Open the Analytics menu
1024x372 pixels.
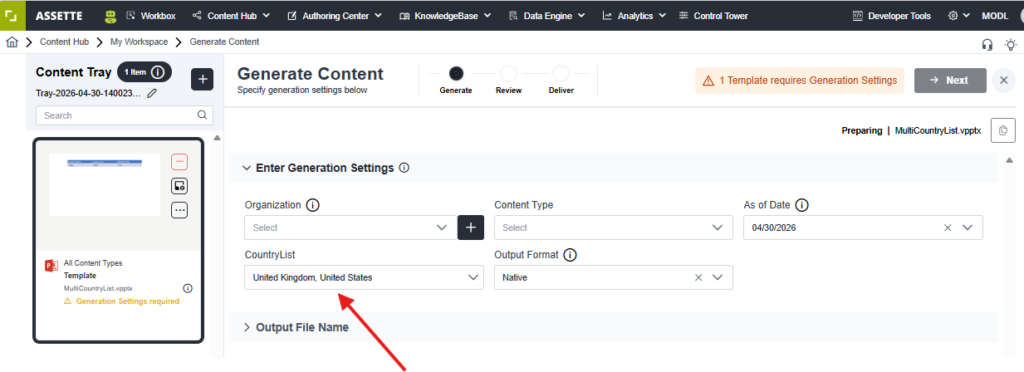click(x=633, y=16)
